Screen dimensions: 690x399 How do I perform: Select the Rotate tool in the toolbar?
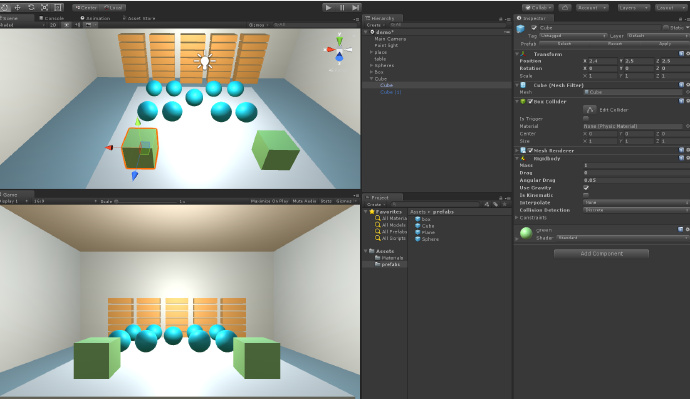31,7
